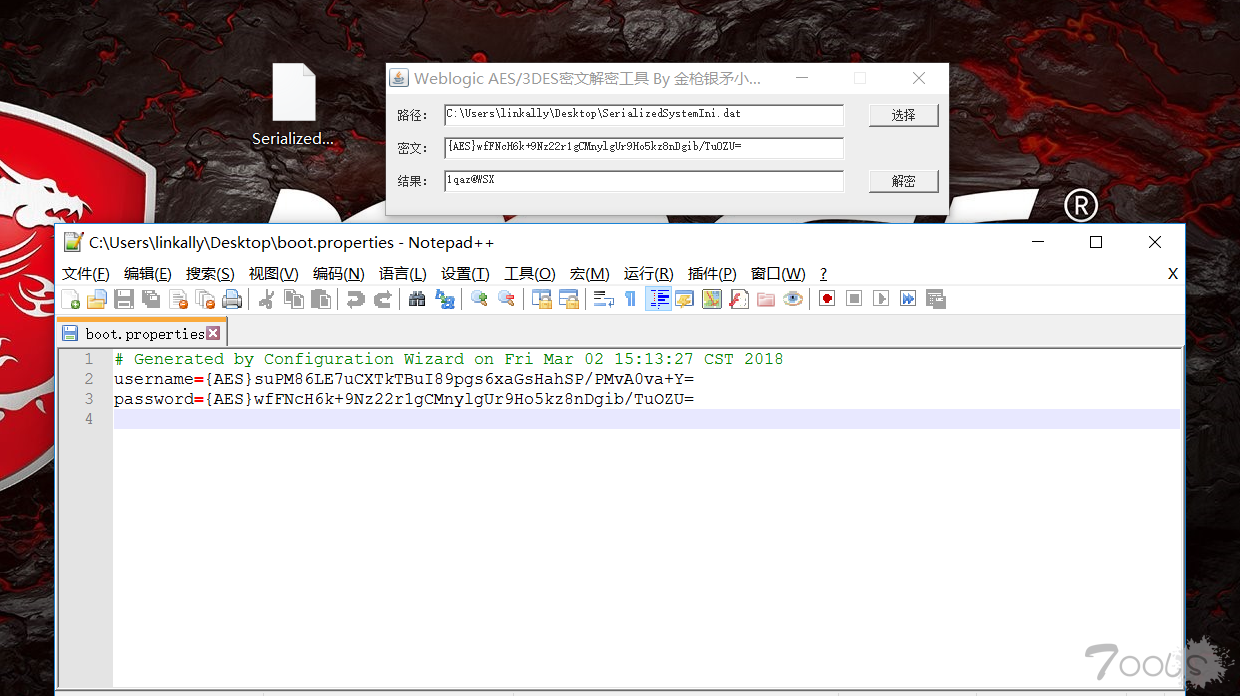This screenshot has width=1240, height=696.
Task: Click line number 4 in the margin
Action: [x=89, y=419]
